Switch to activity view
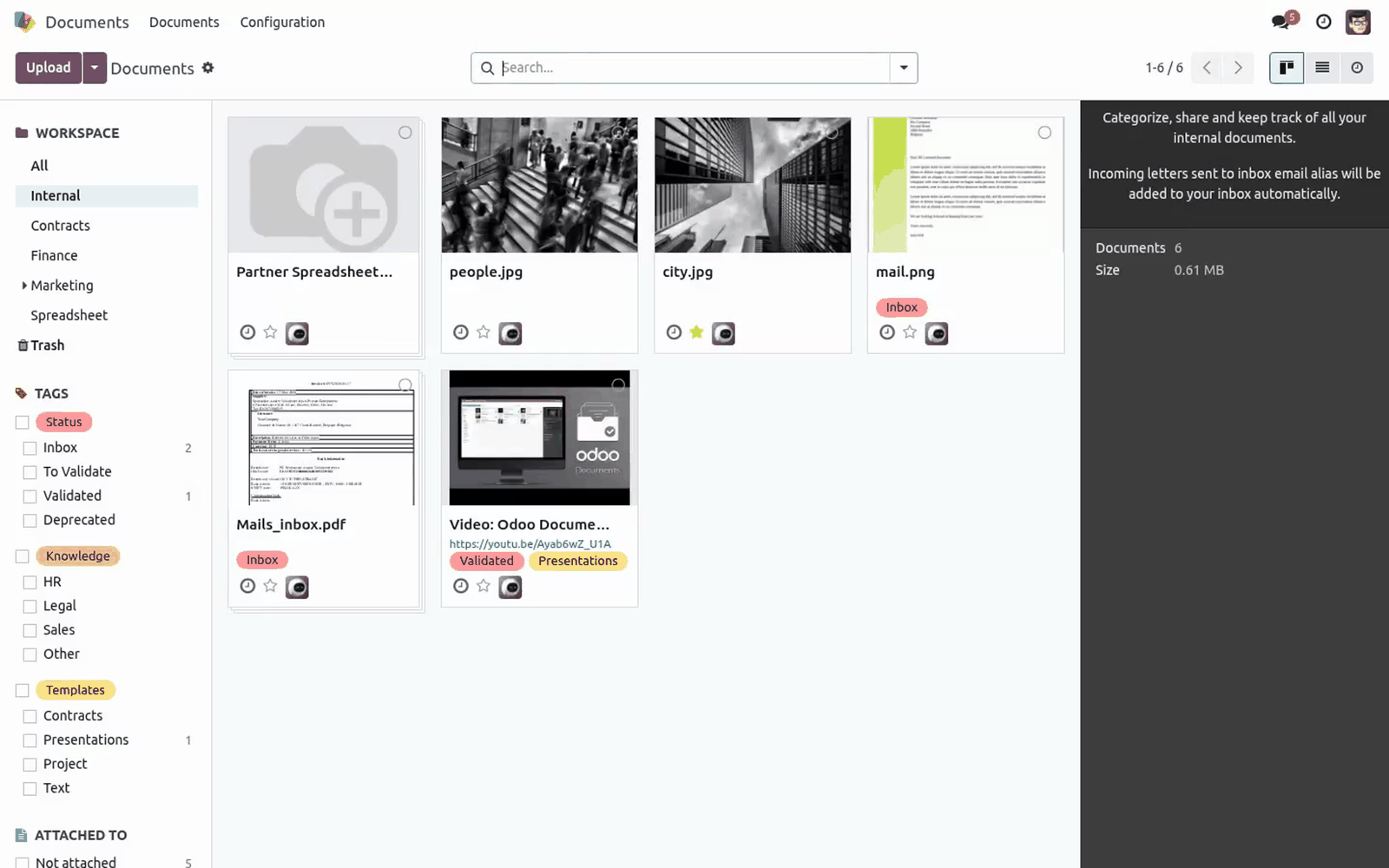 pyautogui.click(x=1357, y=68)
